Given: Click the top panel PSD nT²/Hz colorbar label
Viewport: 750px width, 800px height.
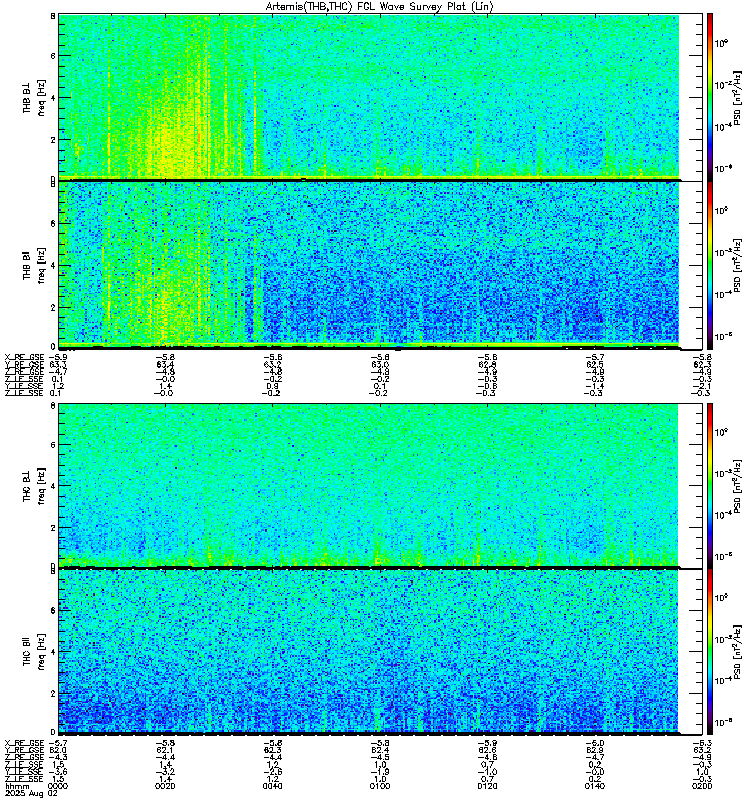Looking at the screenshot, I should tap(737, 97).
